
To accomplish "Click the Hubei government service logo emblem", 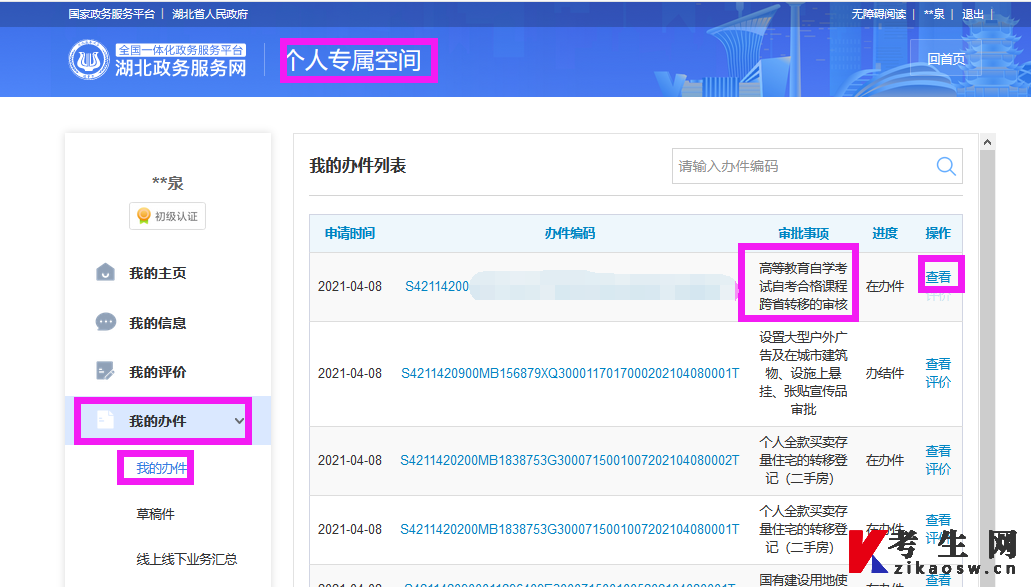I will (x=88, y=60).
